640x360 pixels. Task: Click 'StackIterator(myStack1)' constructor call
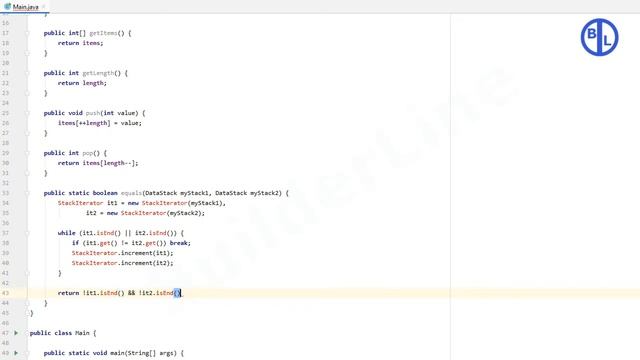[x=182, y=203]
